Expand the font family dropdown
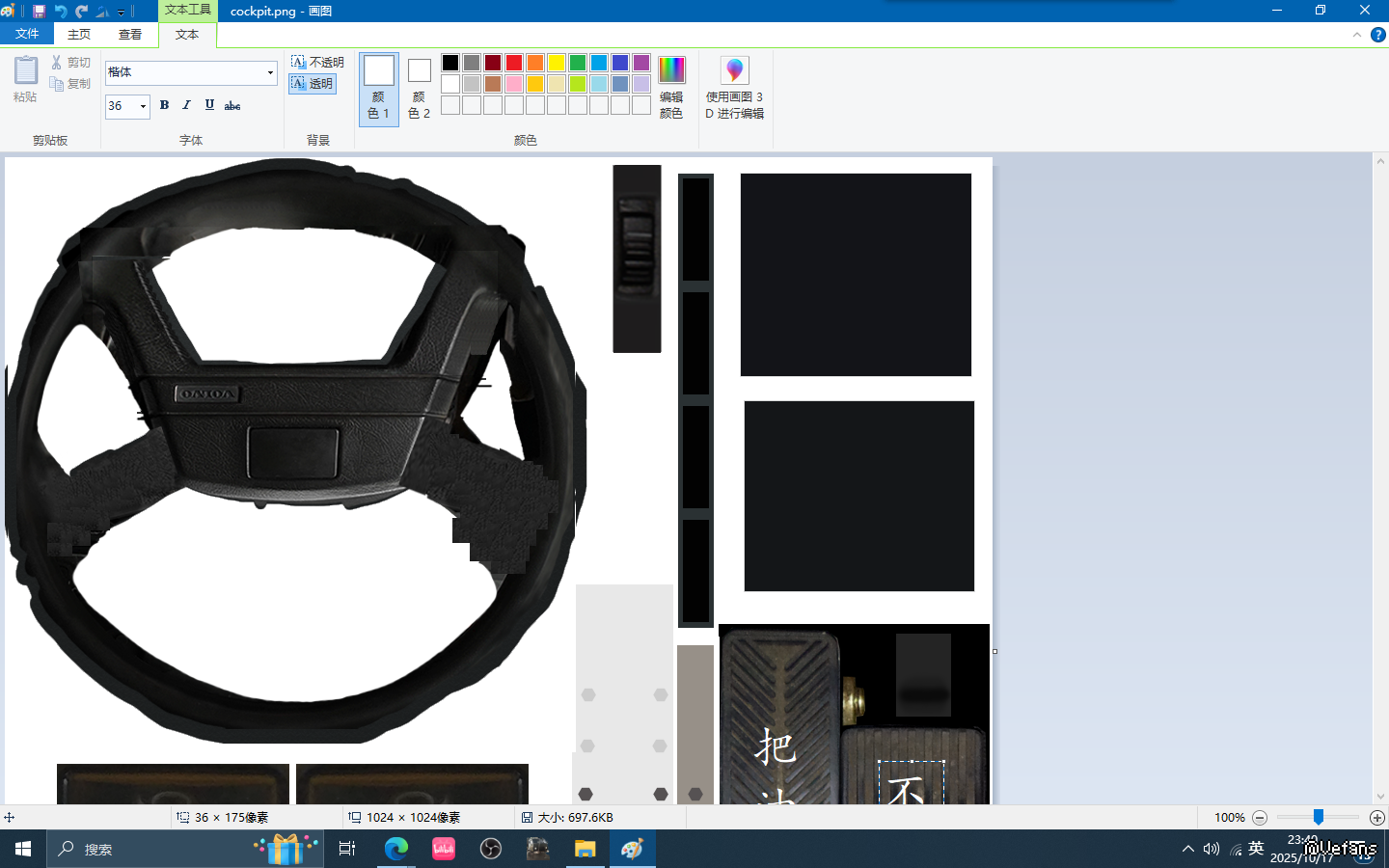 click(270, 73)
